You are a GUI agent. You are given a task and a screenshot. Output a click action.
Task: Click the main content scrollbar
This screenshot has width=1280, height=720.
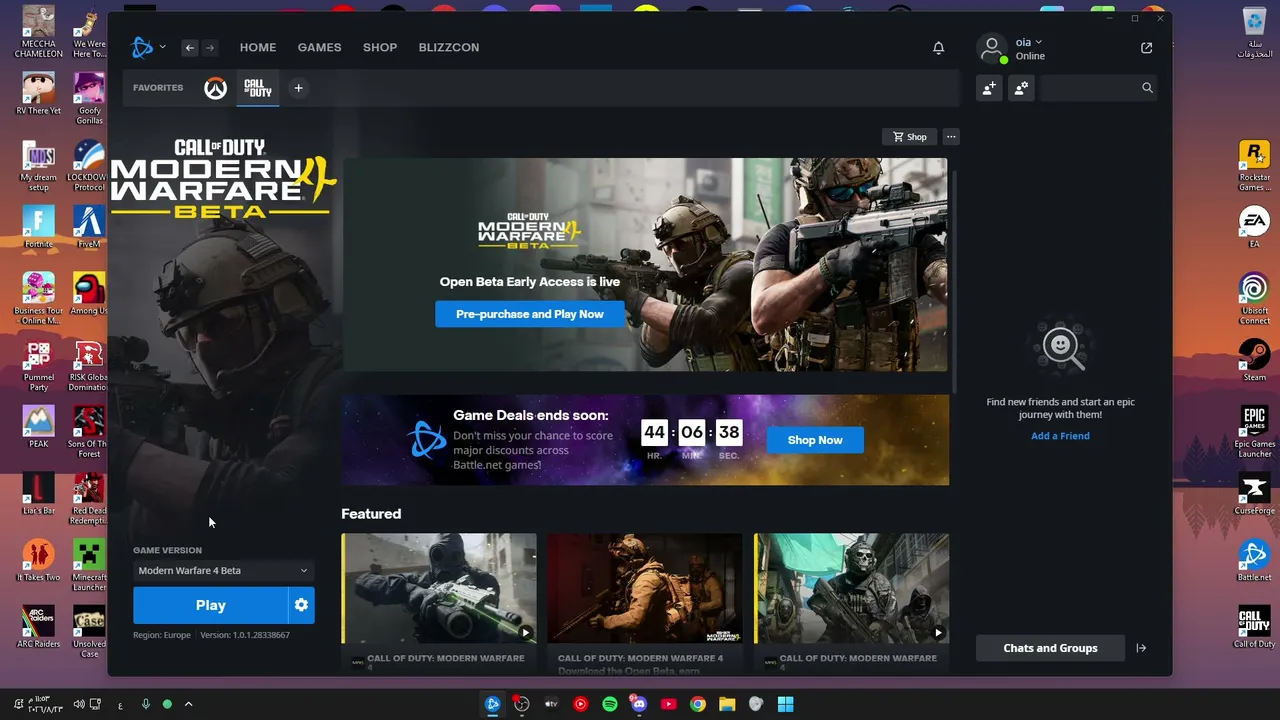pos(954,280)
